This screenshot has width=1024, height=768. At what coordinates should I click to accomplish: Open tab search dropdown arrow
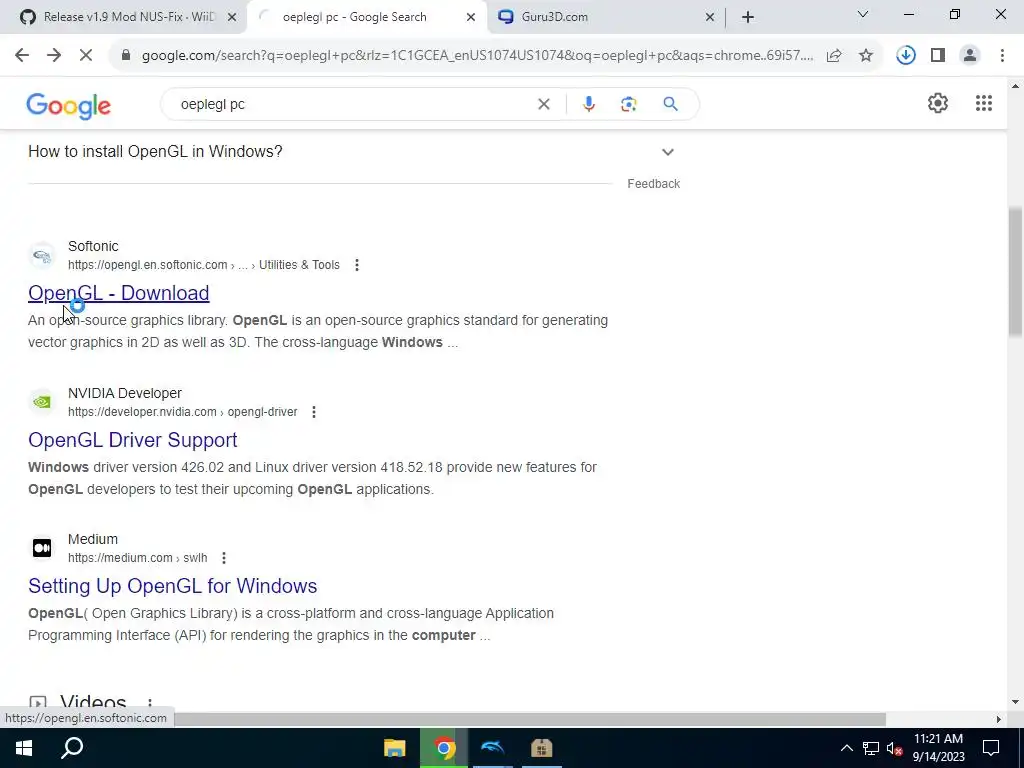point(863,14)
